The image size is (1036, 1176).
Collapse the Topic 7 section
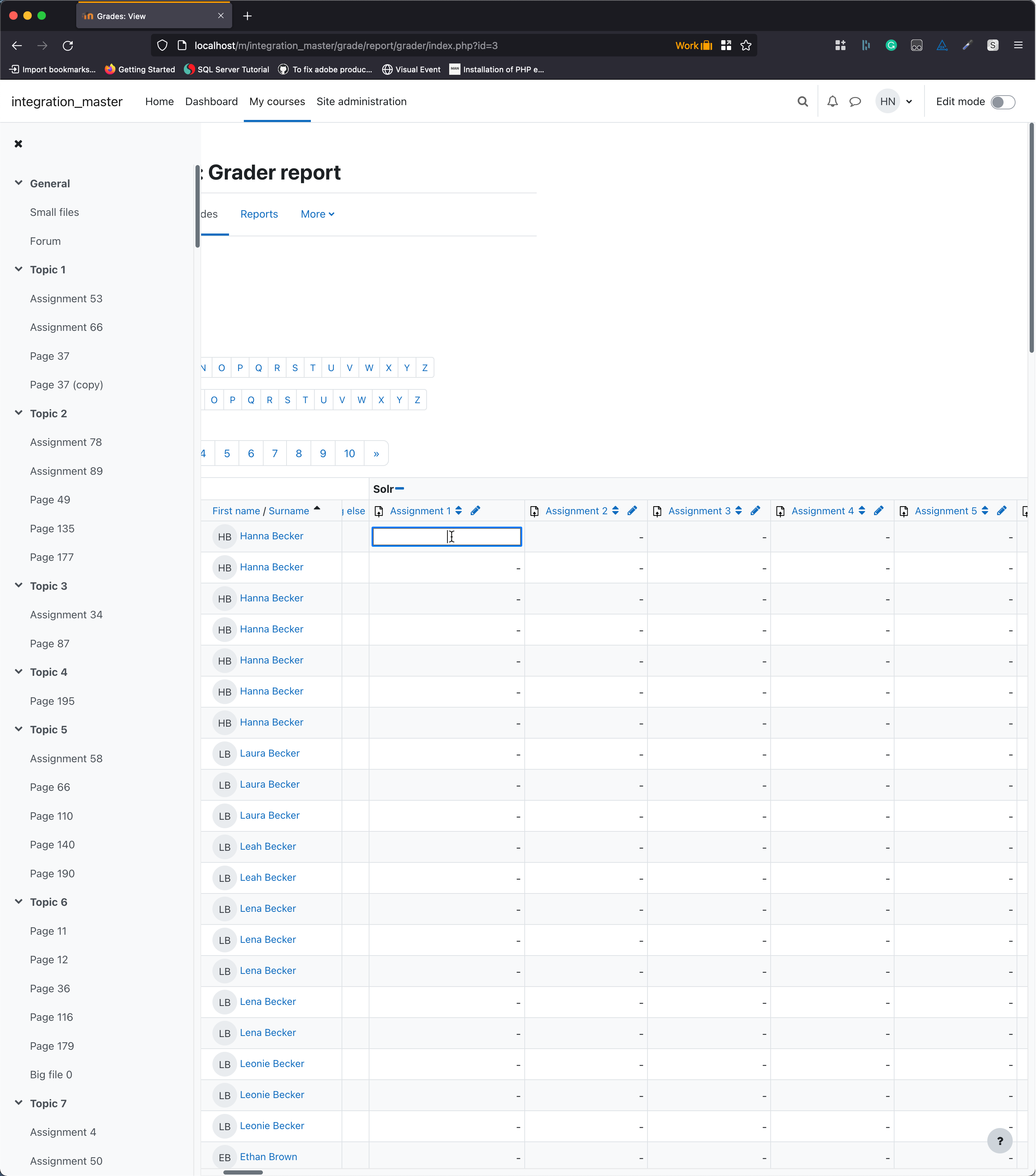click(18, 1103)
